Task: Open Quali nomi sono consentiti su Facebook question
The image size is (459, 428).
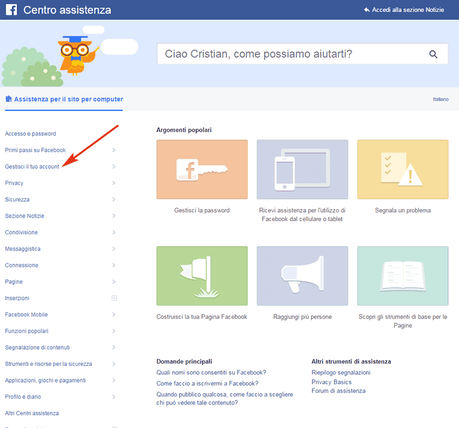Action: click(211, 372)
